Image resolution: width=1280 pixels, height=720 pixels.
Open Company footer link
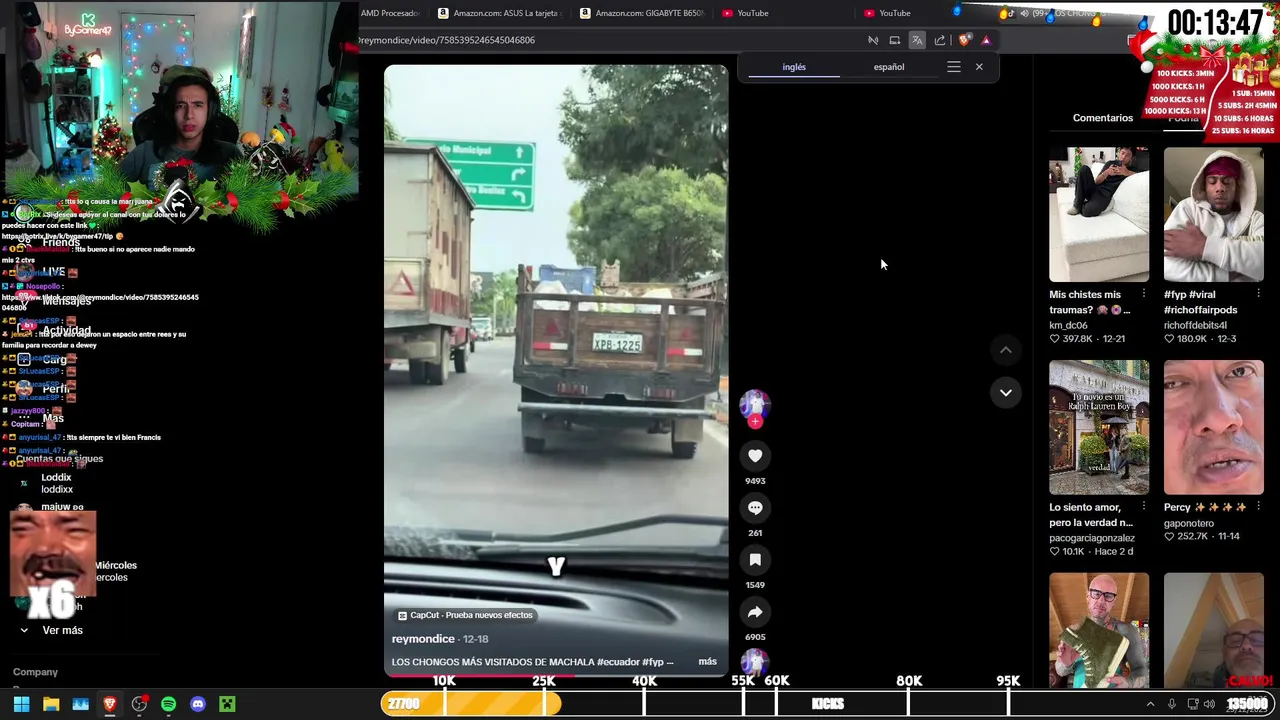(x=35, y=672)
